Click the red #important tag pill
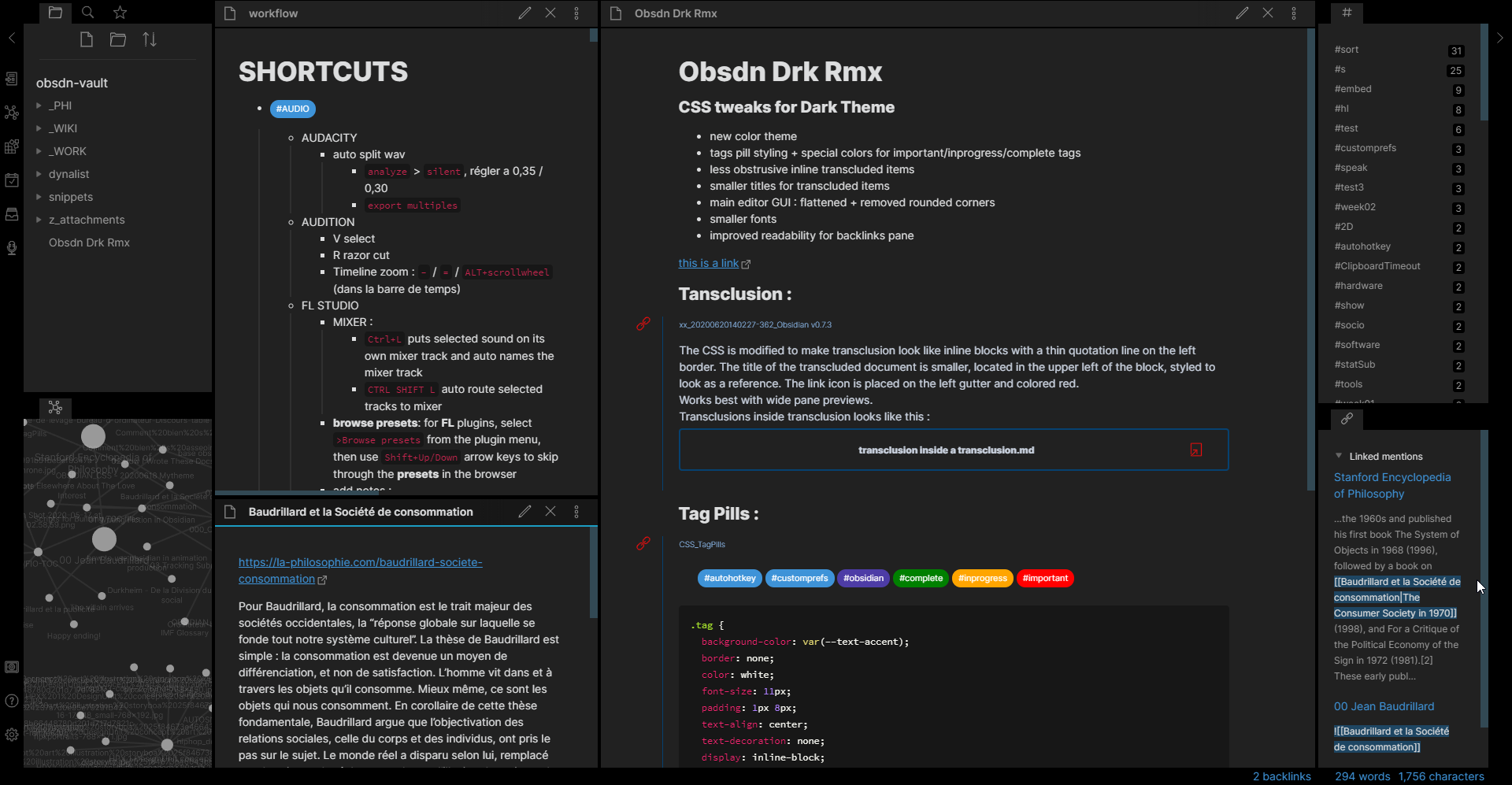This screenshot has height=785, width=1512. [x=1045, y=578]
